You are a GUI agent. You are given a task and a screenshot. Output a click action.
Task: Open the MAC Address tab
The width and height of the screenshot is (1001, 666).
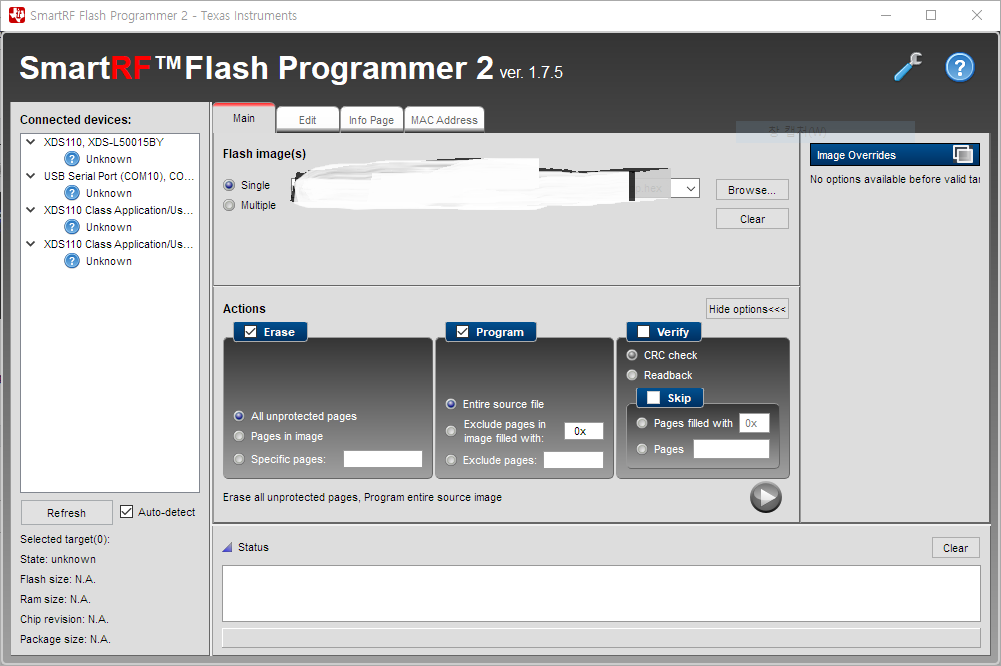point(444,120)
